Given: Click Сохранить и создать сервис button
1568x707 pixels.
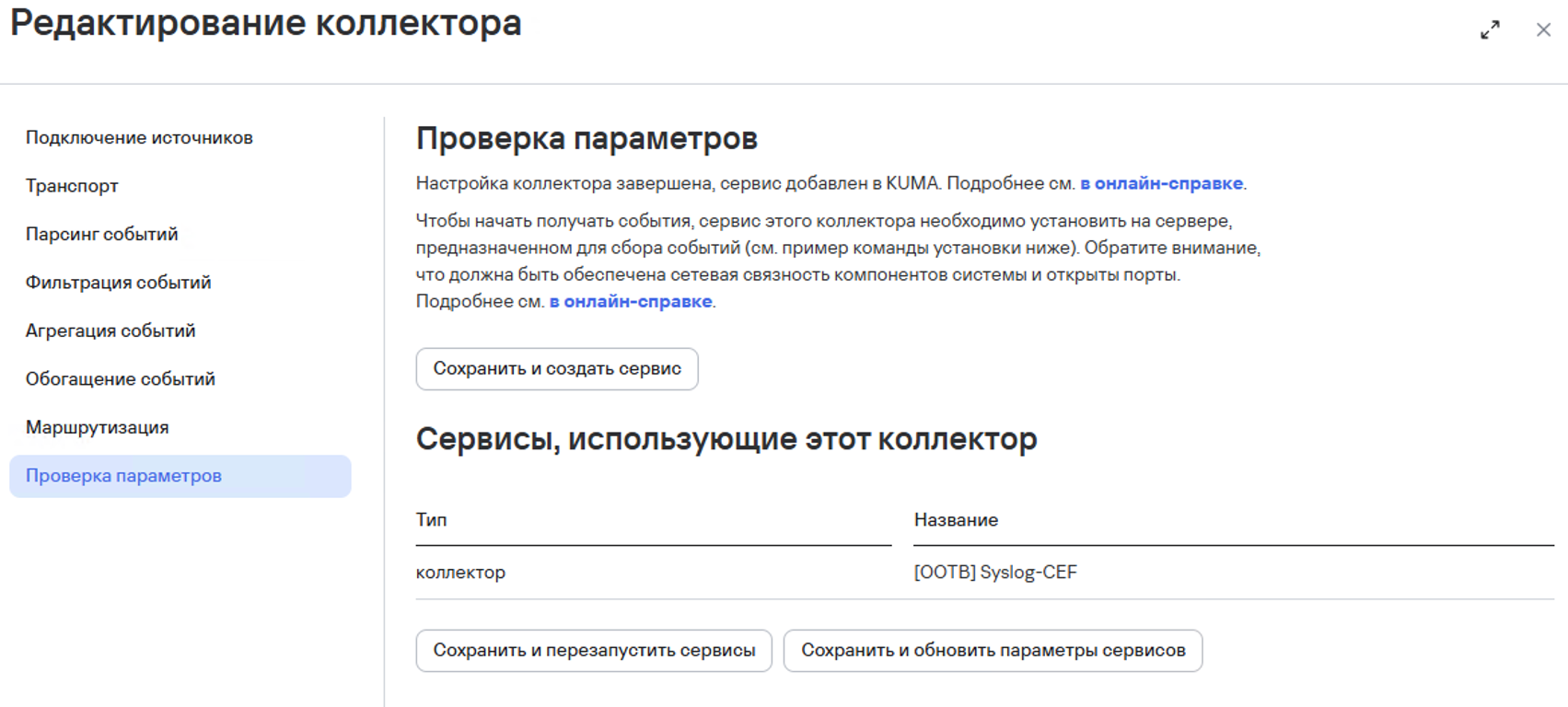Looking at the screenshot, I should (556, 369).
